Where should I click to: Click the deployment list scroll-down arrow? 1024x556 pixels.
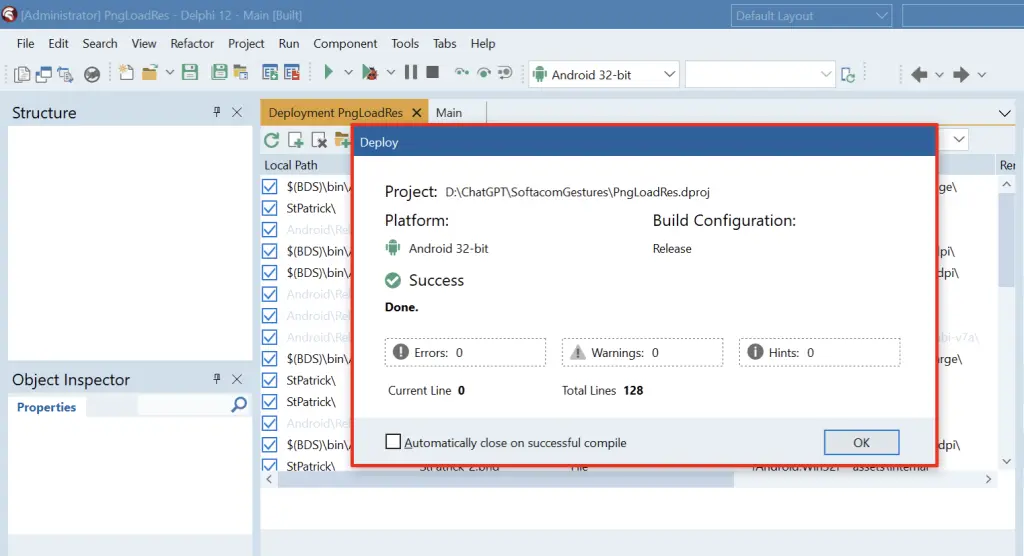coord(1006,461)
